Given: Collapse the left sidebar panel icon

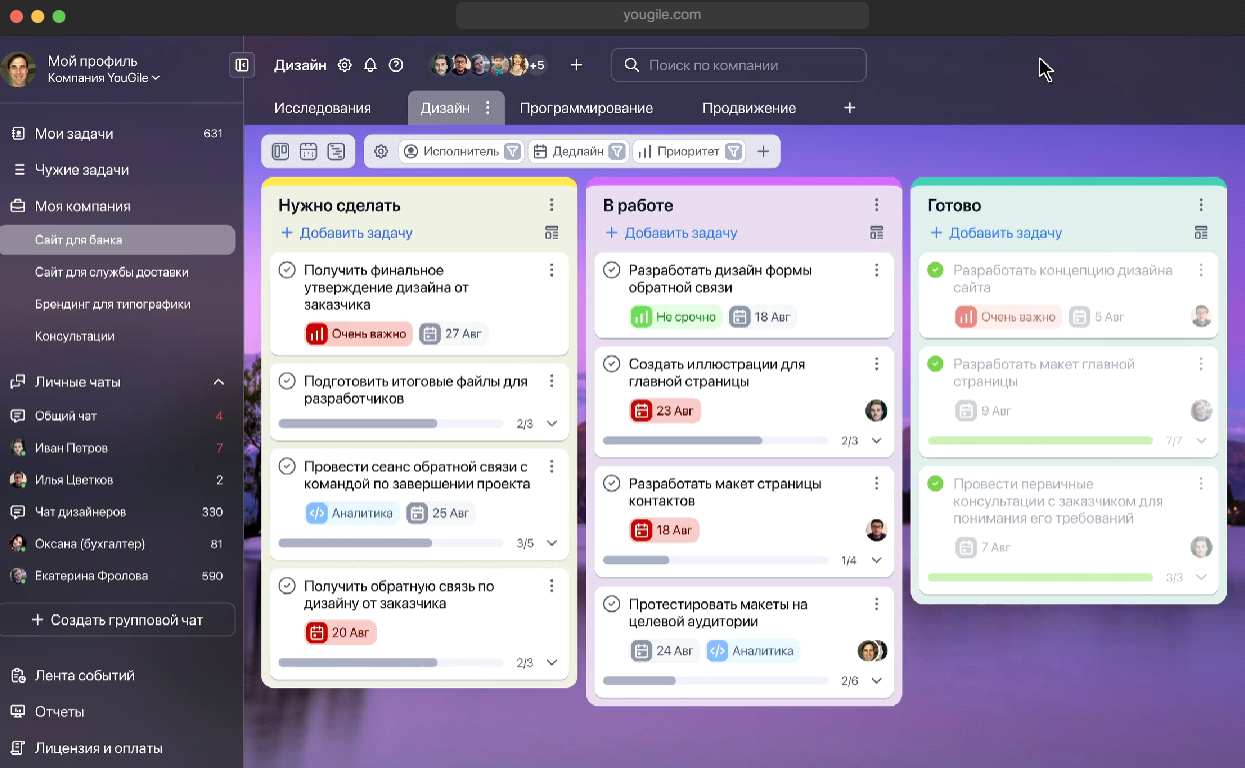Looking at the screenshot, I should point(242,65).
